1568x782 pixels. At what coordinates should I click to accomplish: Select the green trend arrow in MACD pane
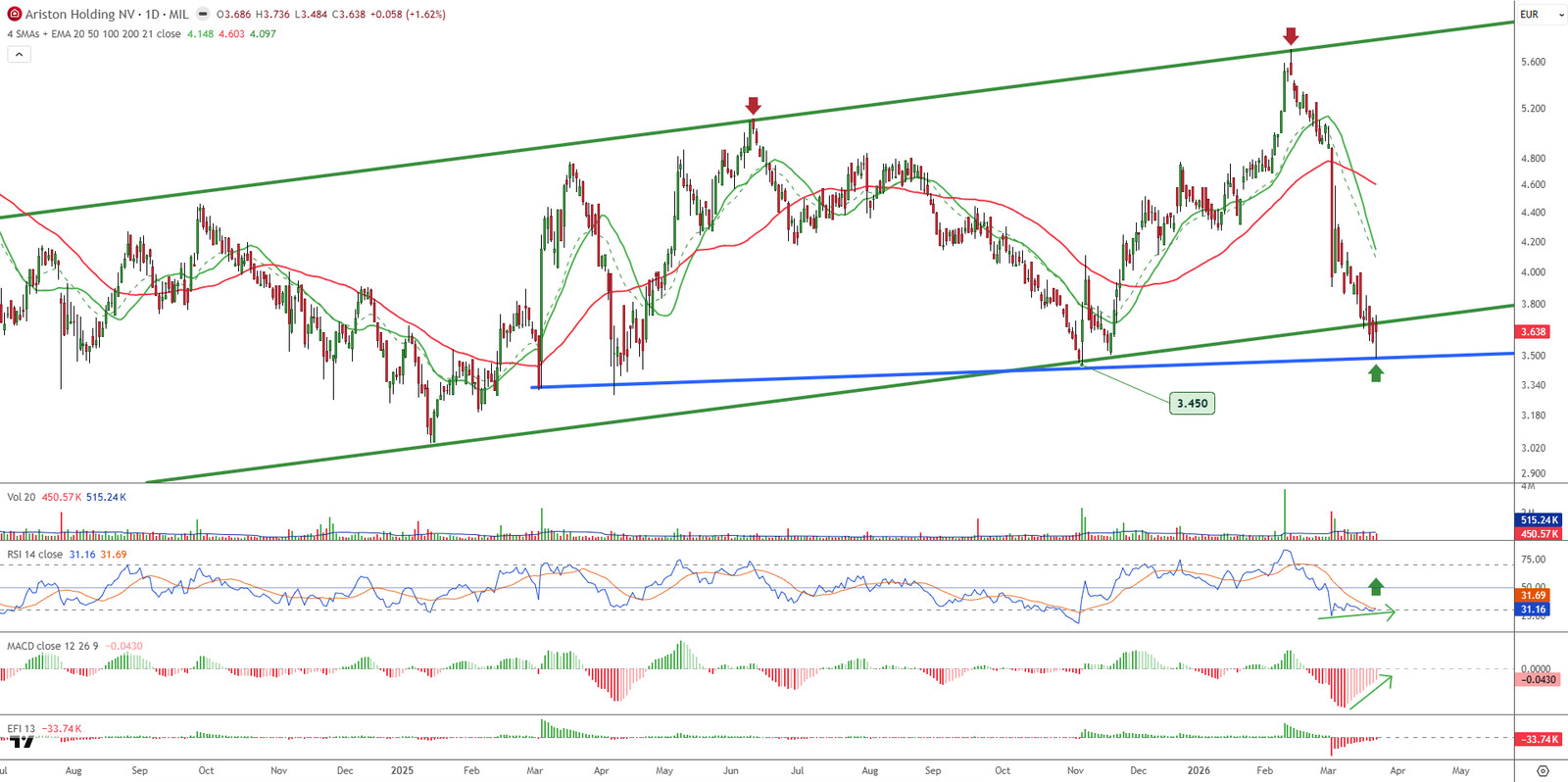pos(1370,692)
